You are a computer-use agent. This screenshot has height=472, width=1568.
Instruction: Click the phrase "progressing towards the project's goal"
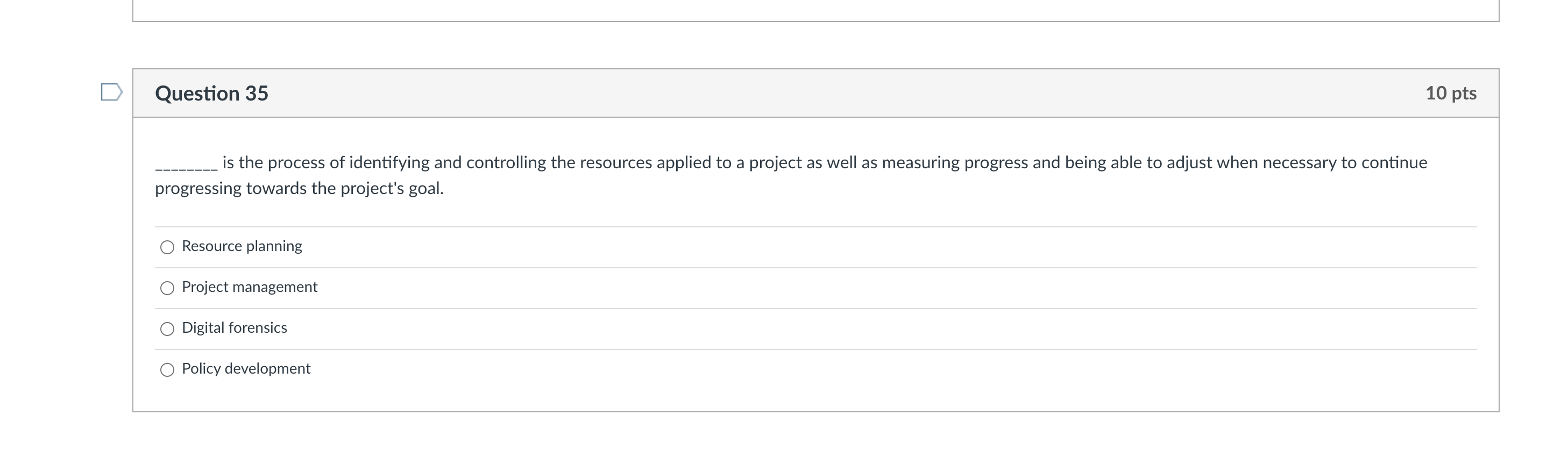(x=298, y=189)
